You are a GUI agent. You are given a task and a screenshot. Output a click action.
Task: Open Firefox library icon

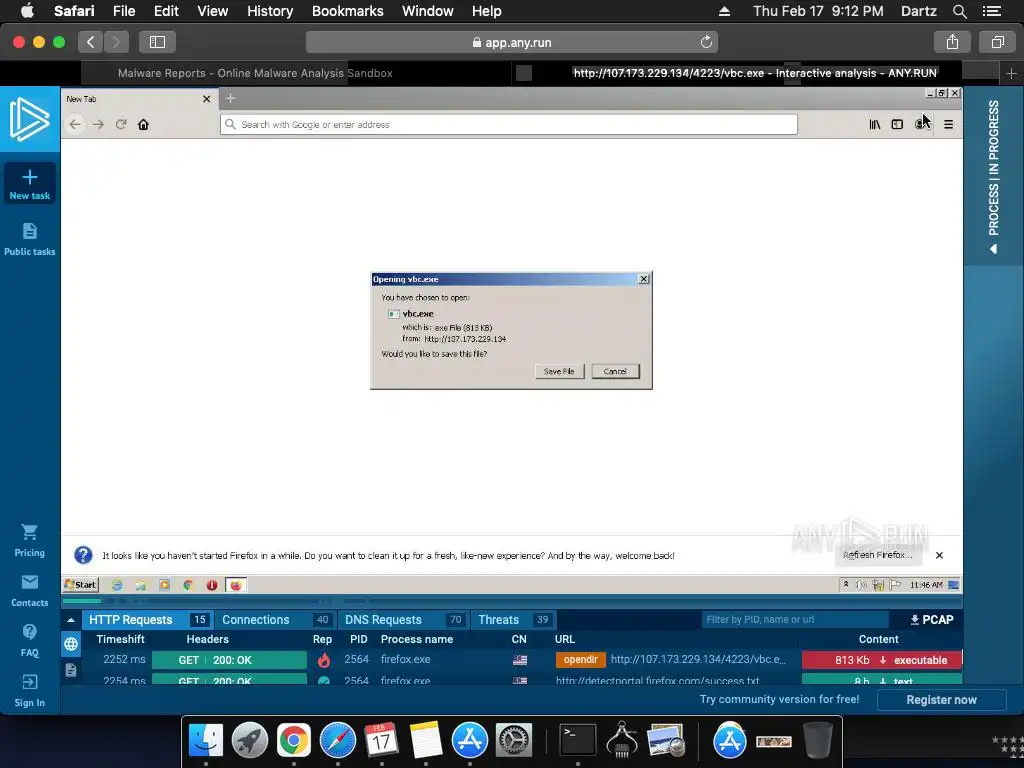(x=874, y=124)
